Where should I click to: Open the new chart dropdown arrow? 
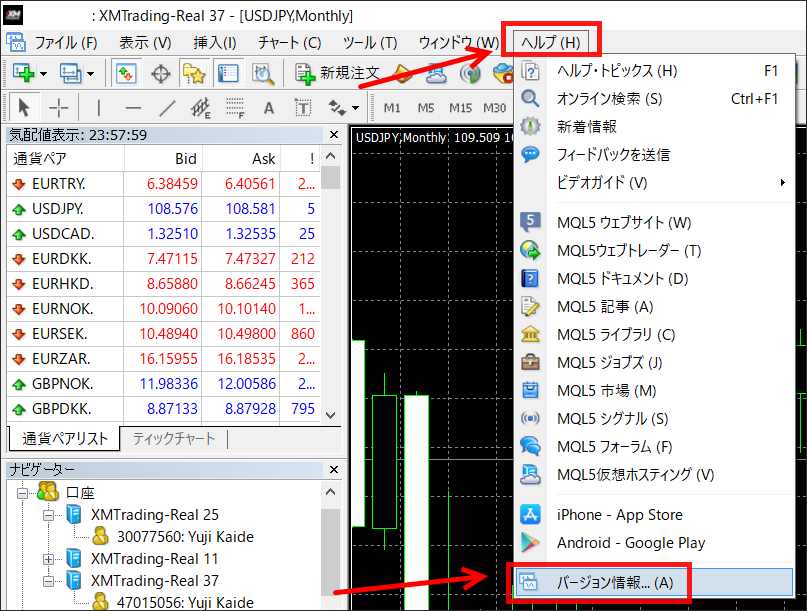coord(44,73)
